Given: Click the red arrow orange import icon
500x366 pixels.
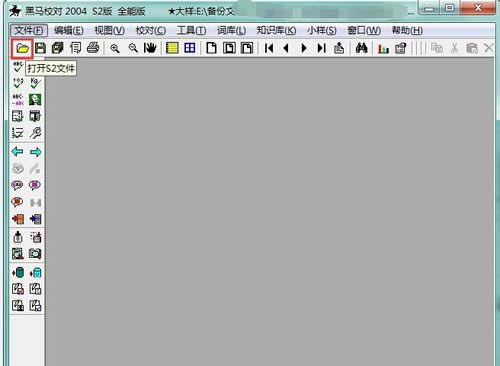Looking at the screenshot, I should 18,219.
